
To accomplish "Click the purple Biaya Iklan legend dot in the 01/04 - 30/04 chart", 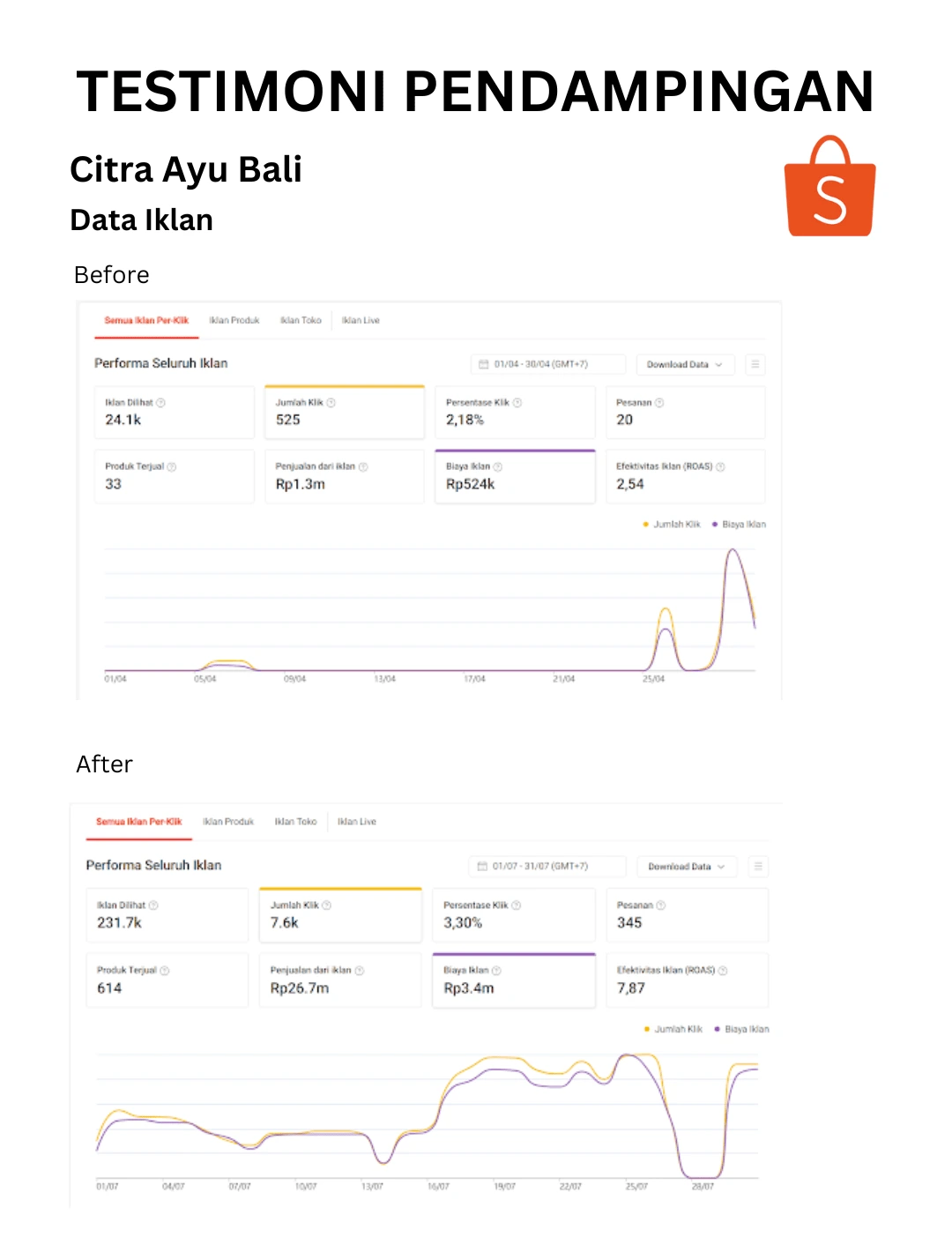I will tap(715, 525).
